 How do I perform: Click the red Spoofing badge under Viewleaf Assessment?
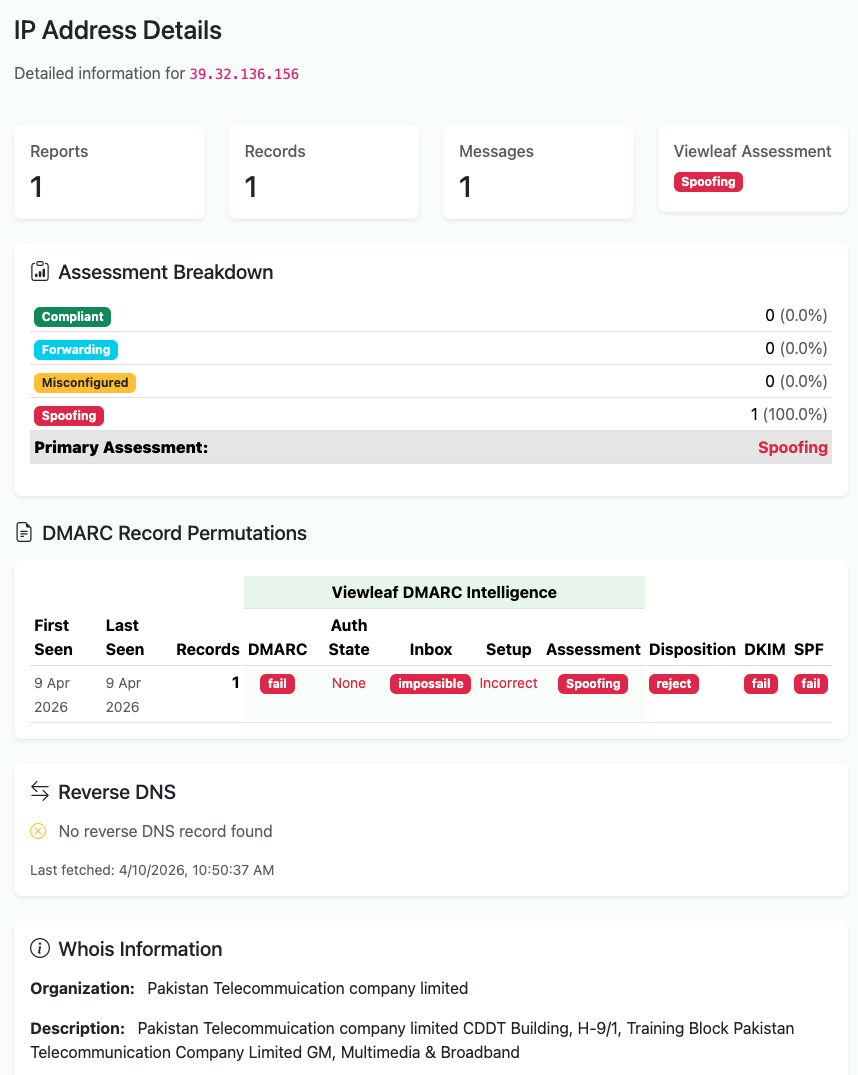[708, 181]
